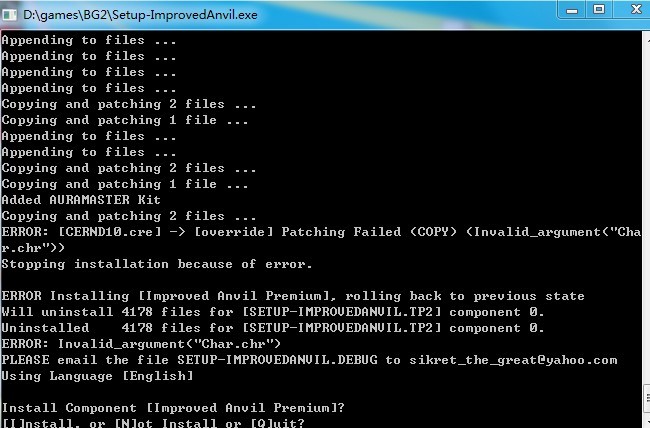This screenshot has width=650, height=428.
Task: Open the console window system menu icon
Action: tap(11, 13)
